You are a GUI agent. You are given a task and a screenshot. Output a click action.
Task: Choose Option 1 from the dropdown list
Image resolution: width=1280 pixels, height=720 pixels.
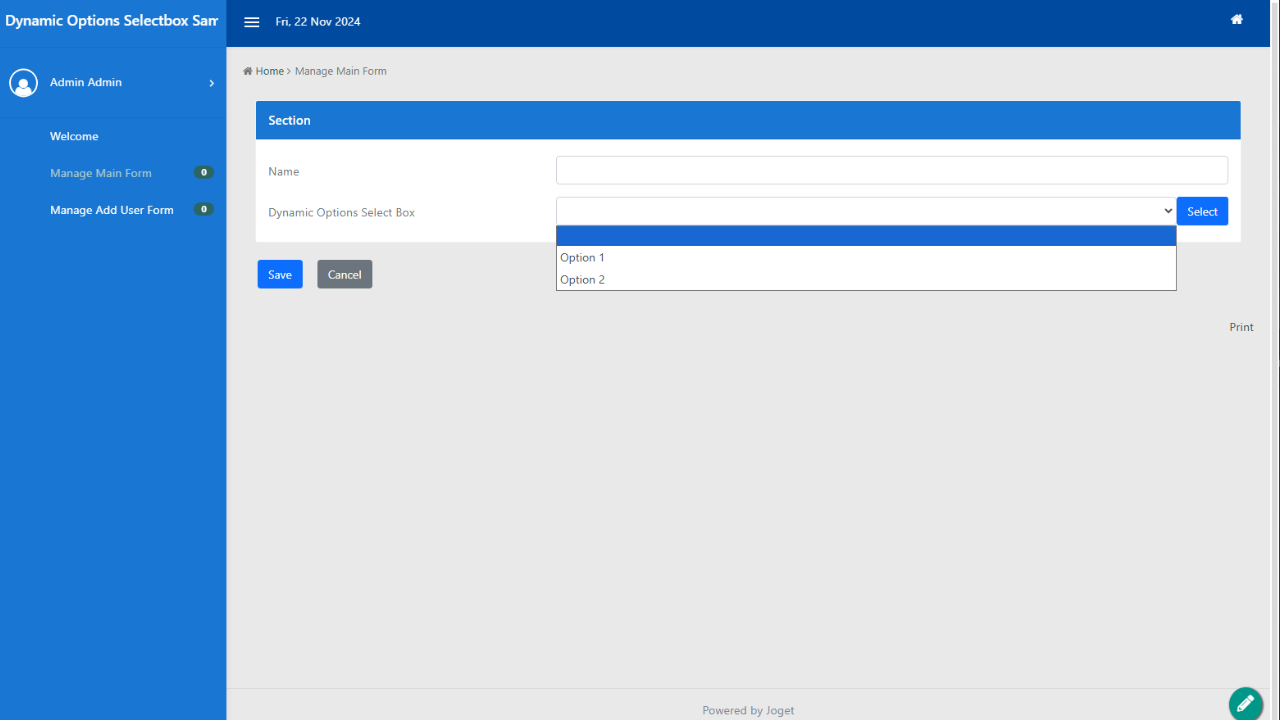coord(582,258)
